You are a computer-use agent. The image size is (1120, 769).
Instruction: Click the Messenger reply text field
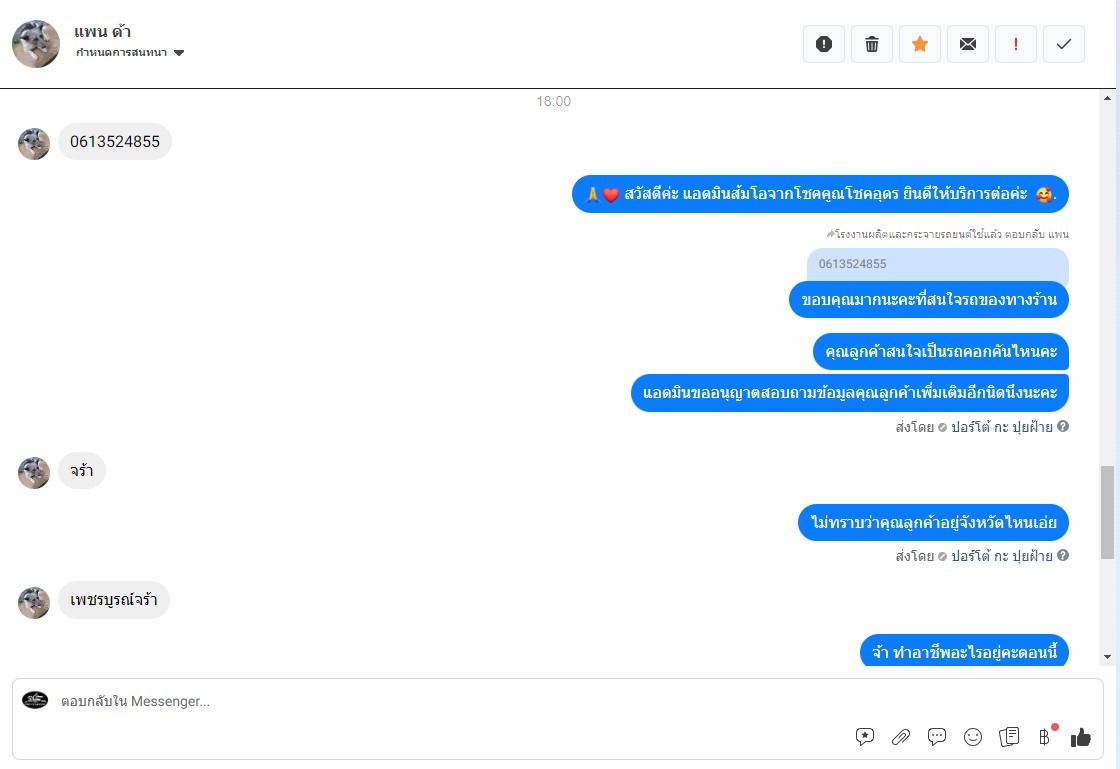coord(557,701)
